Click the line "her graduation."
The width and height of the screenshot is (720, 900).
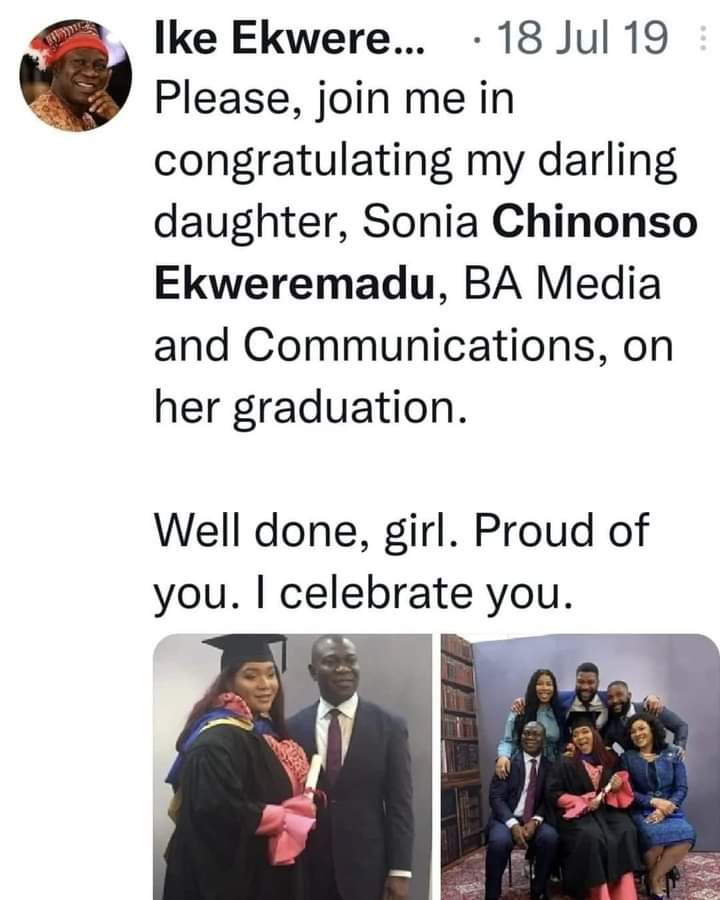310,408
